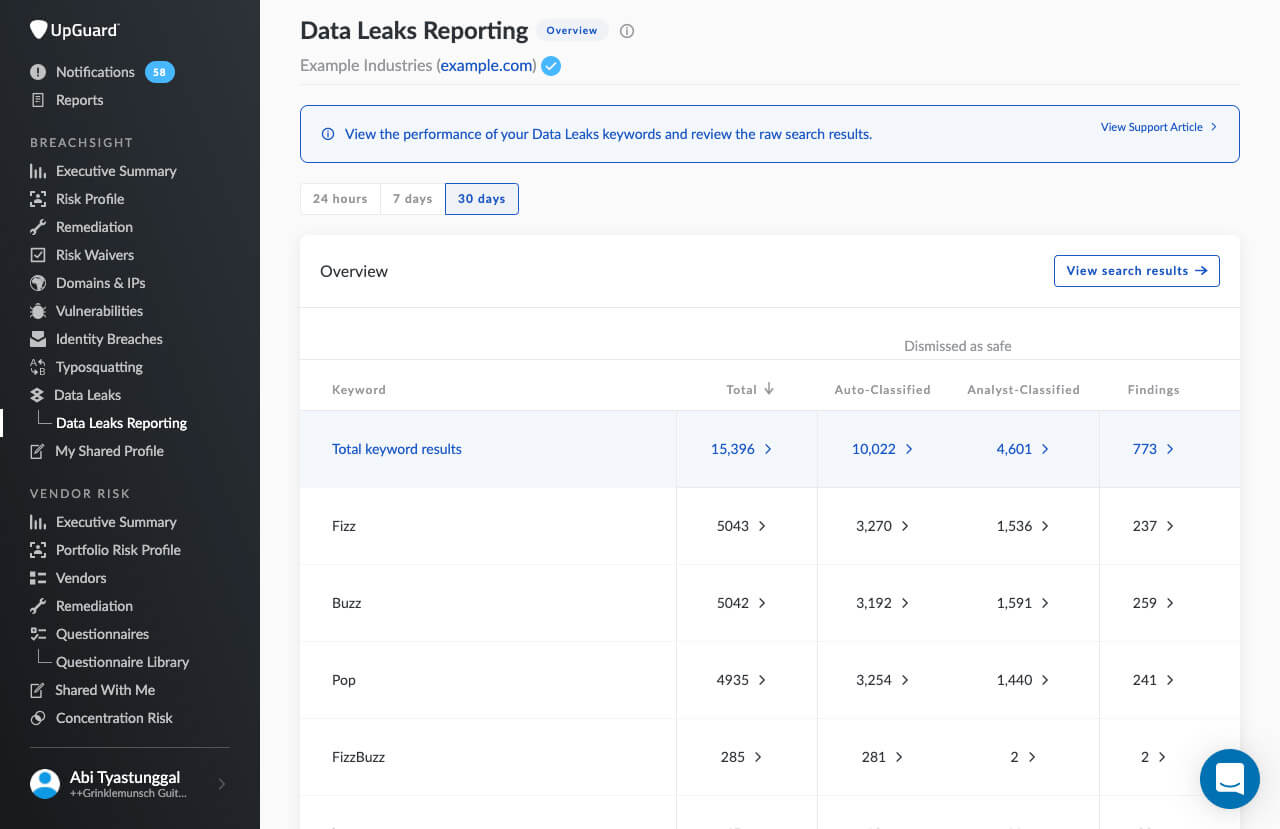Viewport: 1280px width, 829px height.
Task: Open the example.com link
Action: [487, 66]
